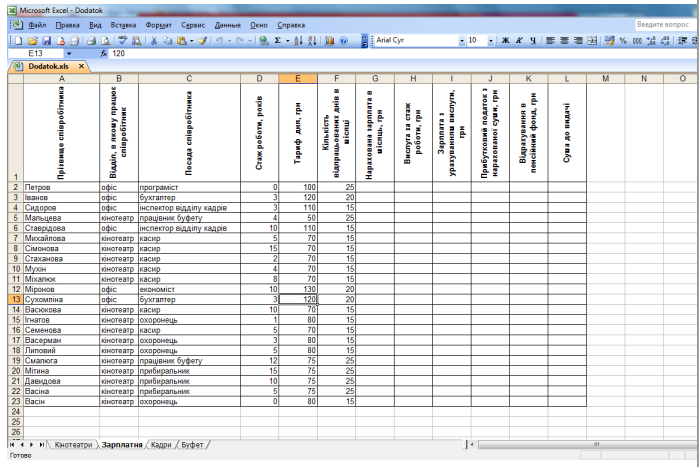Paste with the clipboard icon

181,41
